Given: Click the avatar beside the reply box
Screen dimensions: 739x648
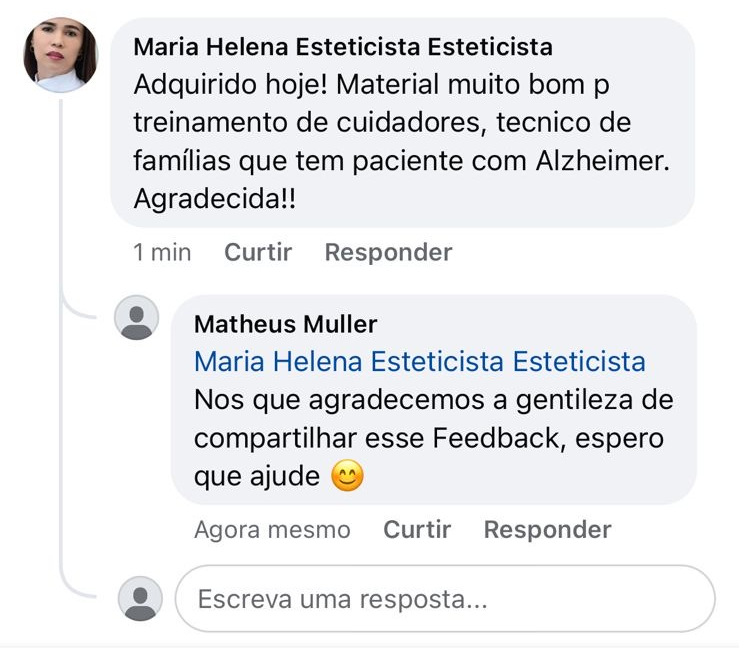Looking at the screenshot, I should pos(138,599).
